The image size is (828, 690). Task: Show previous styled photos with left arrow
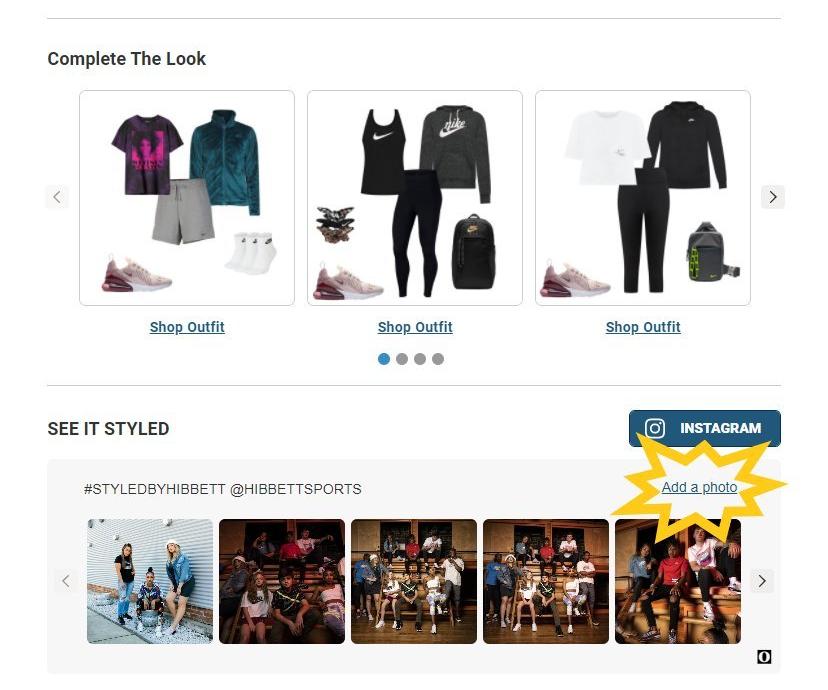tap(65, 581)
